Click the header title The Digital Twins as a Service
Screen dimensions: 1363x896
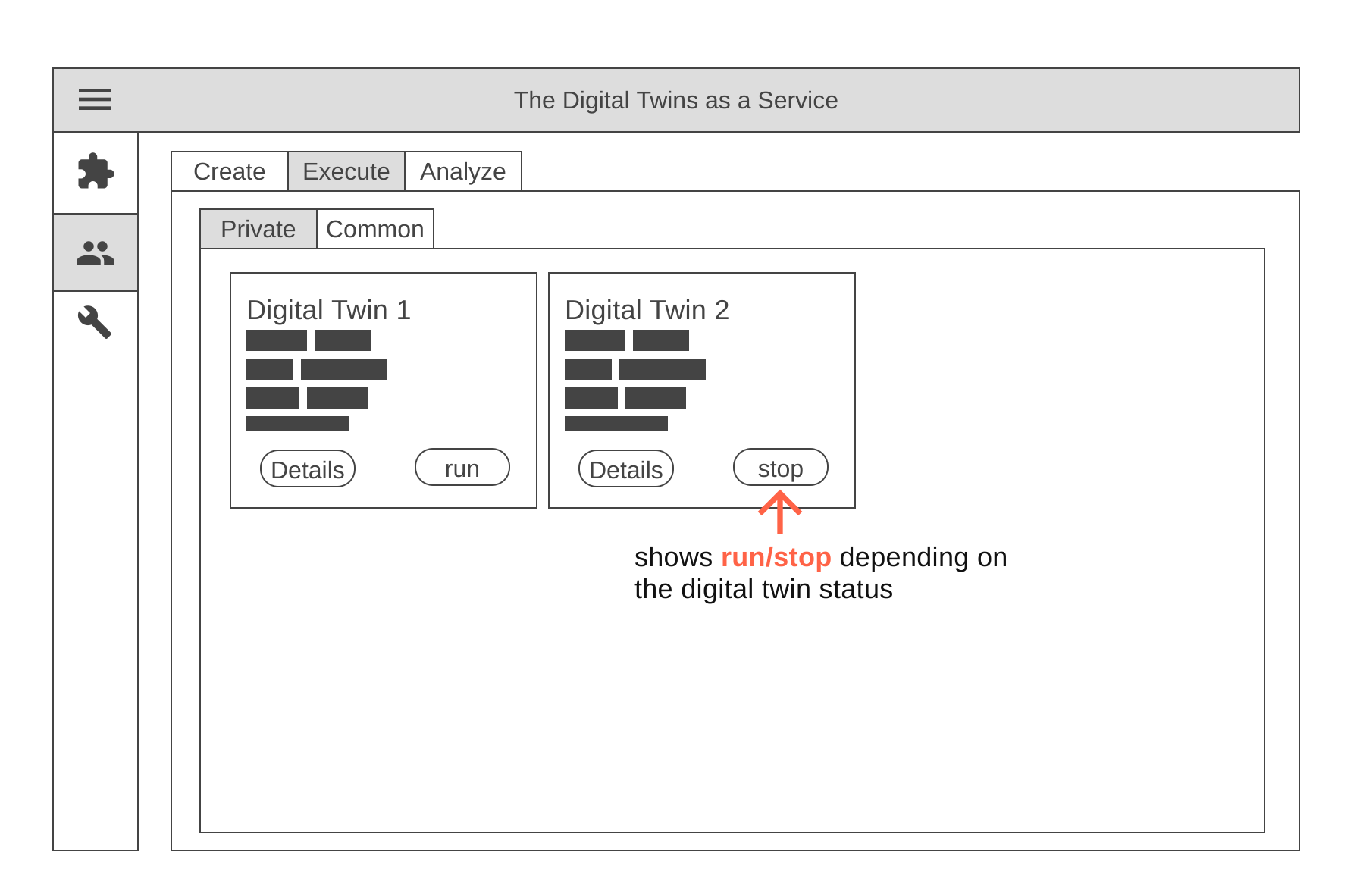click(676, 100)
